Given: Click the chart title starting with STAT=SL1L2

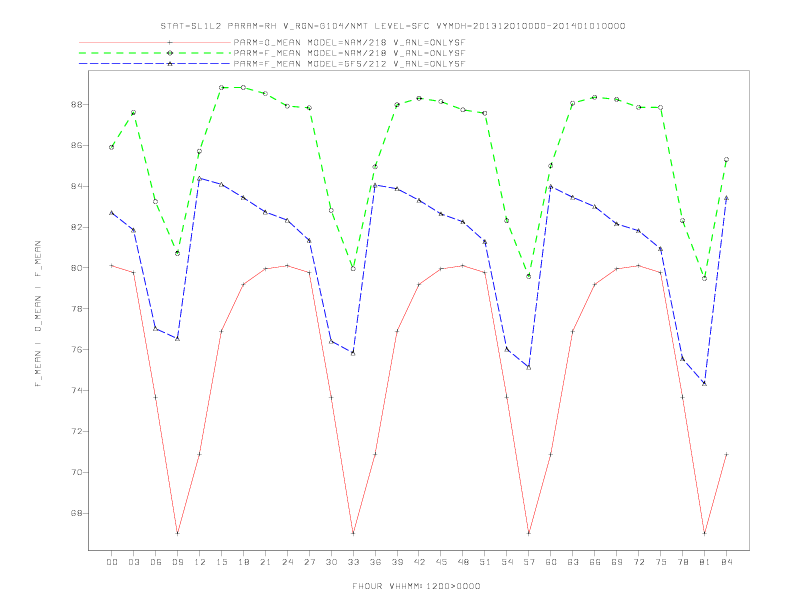Looking at the screenshot, I should point(392,26).
